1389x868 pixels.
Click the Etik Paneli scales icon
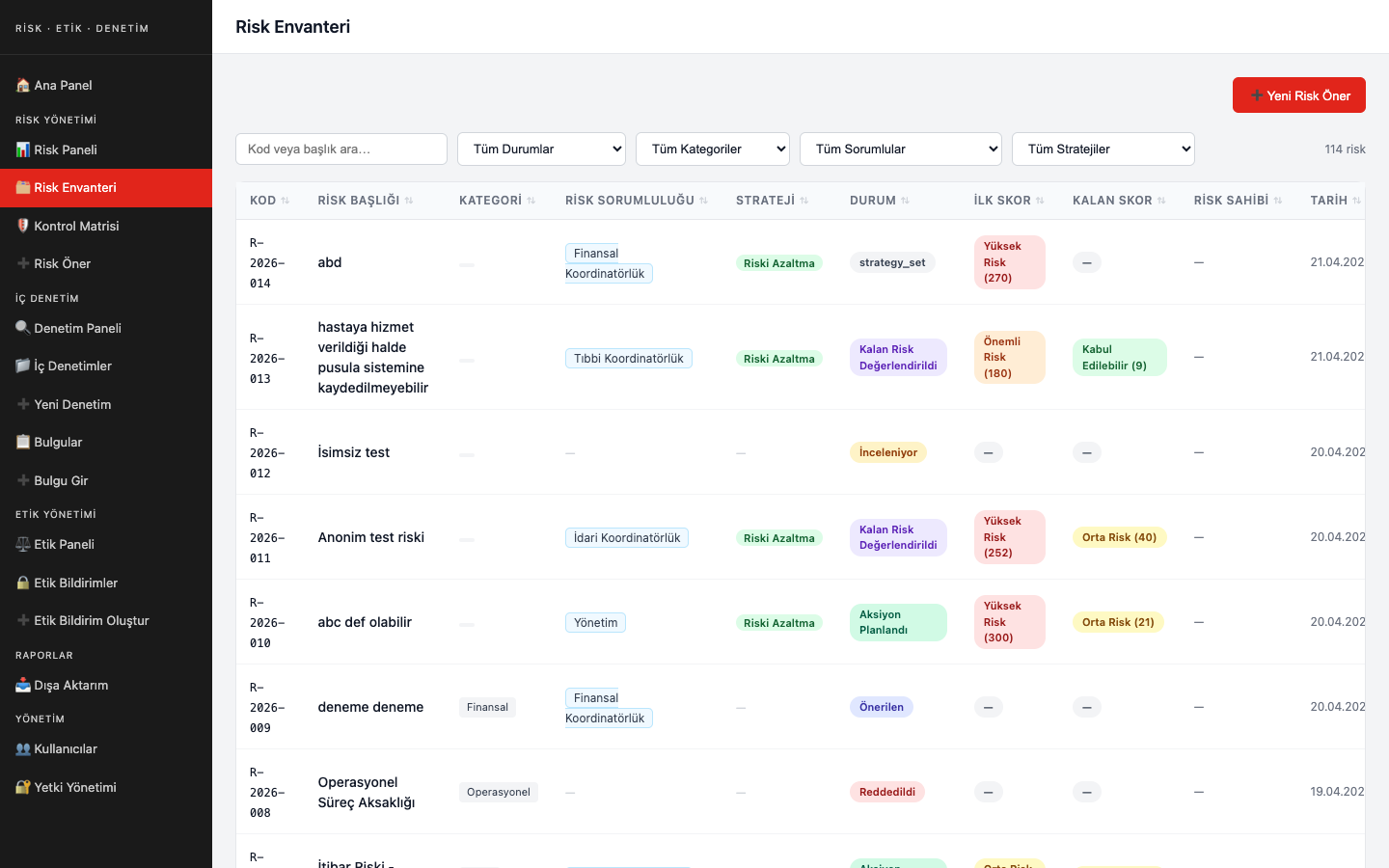[23, 544]
